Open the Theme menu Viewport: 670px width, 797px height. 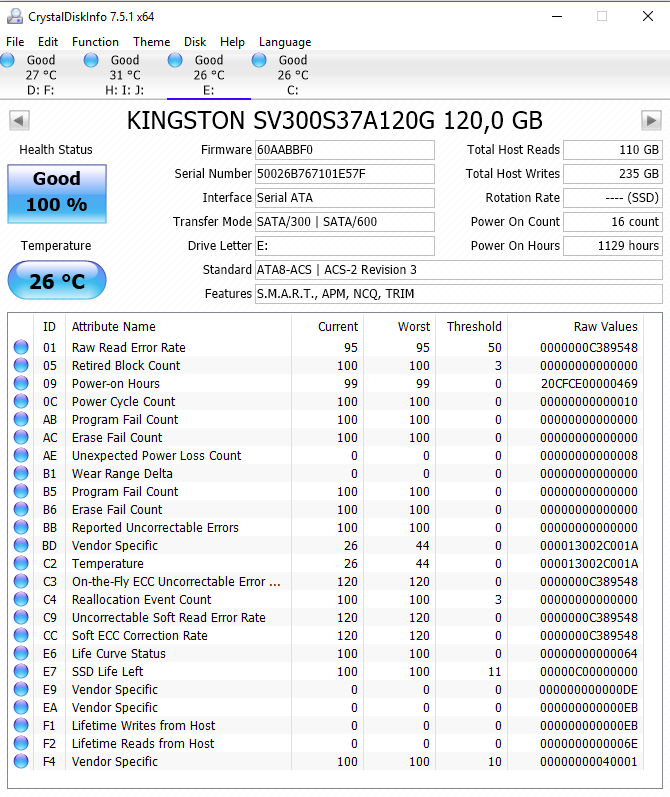151,42
